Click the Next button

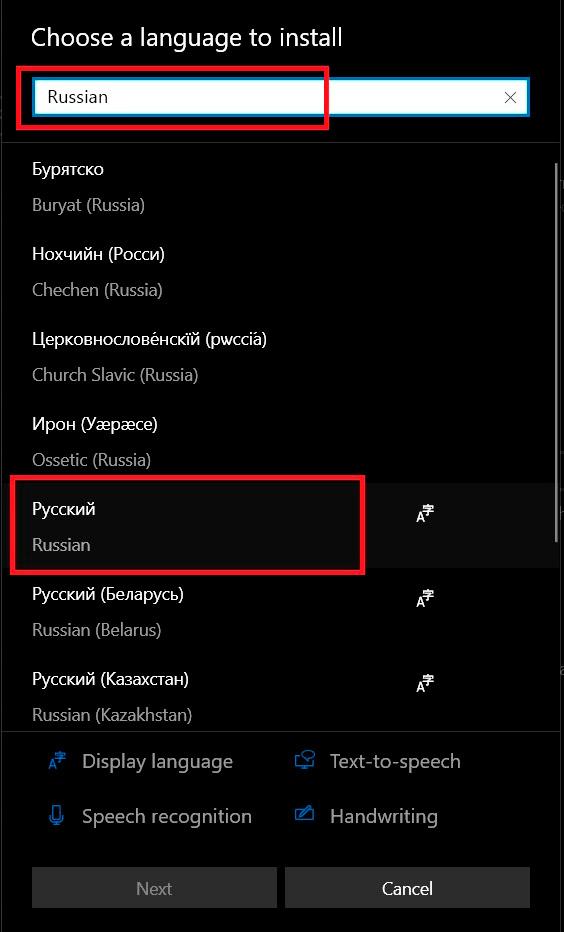[x=154, y=888]
